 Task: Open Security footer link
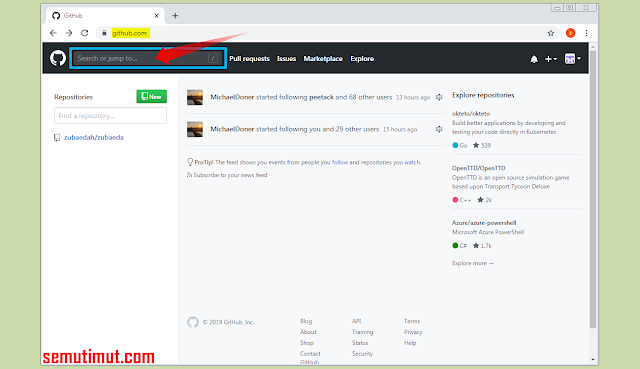tap(362, 353)
